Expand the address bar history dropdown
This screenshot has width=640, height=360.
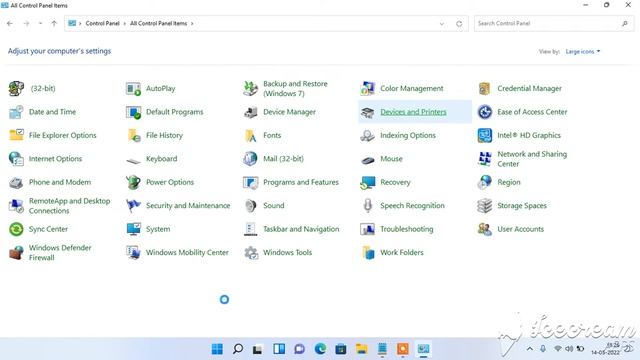pyautogui.click(x=442, y=24)
